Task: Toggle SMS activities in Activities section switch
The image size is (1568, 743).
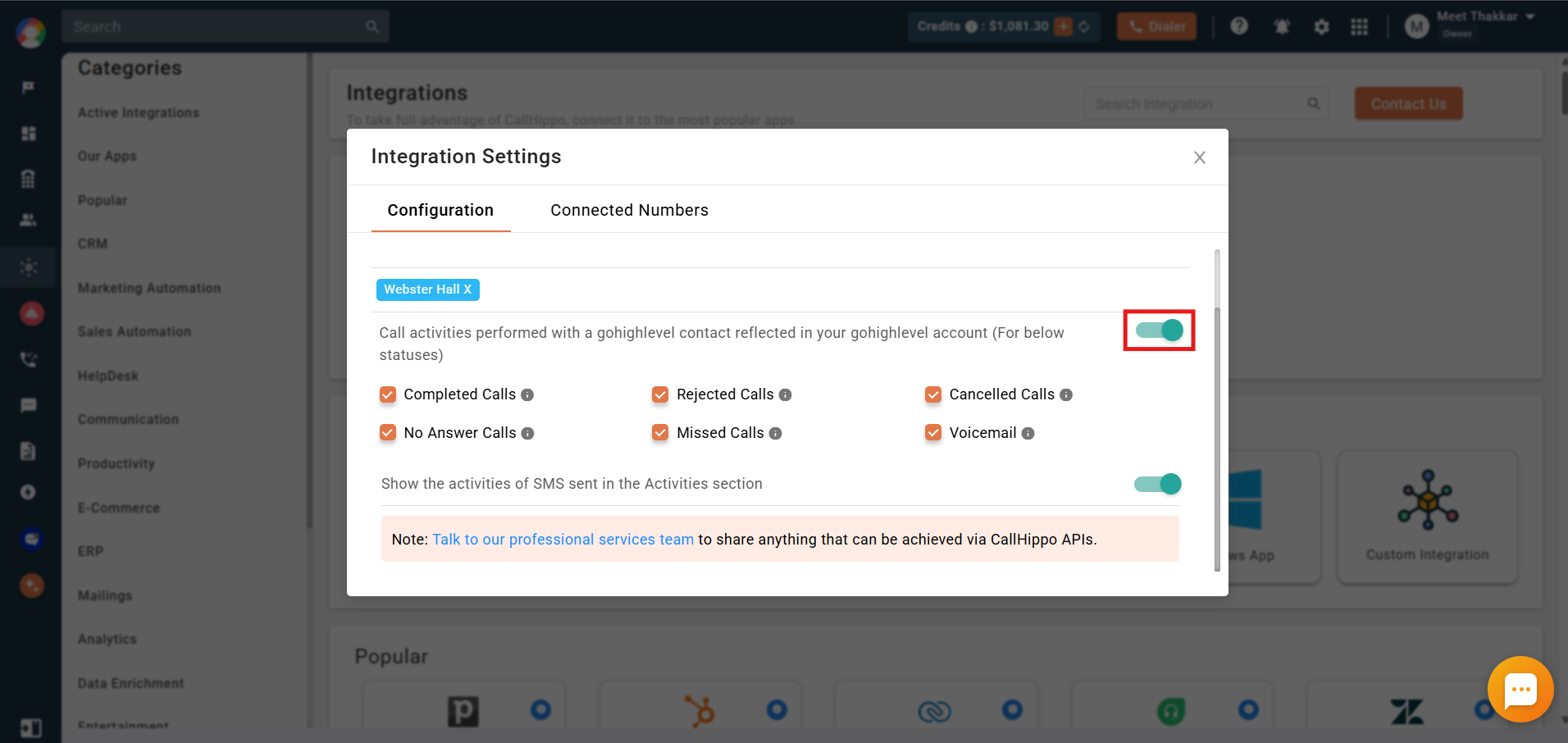Action: click(x=1158, y=484)
